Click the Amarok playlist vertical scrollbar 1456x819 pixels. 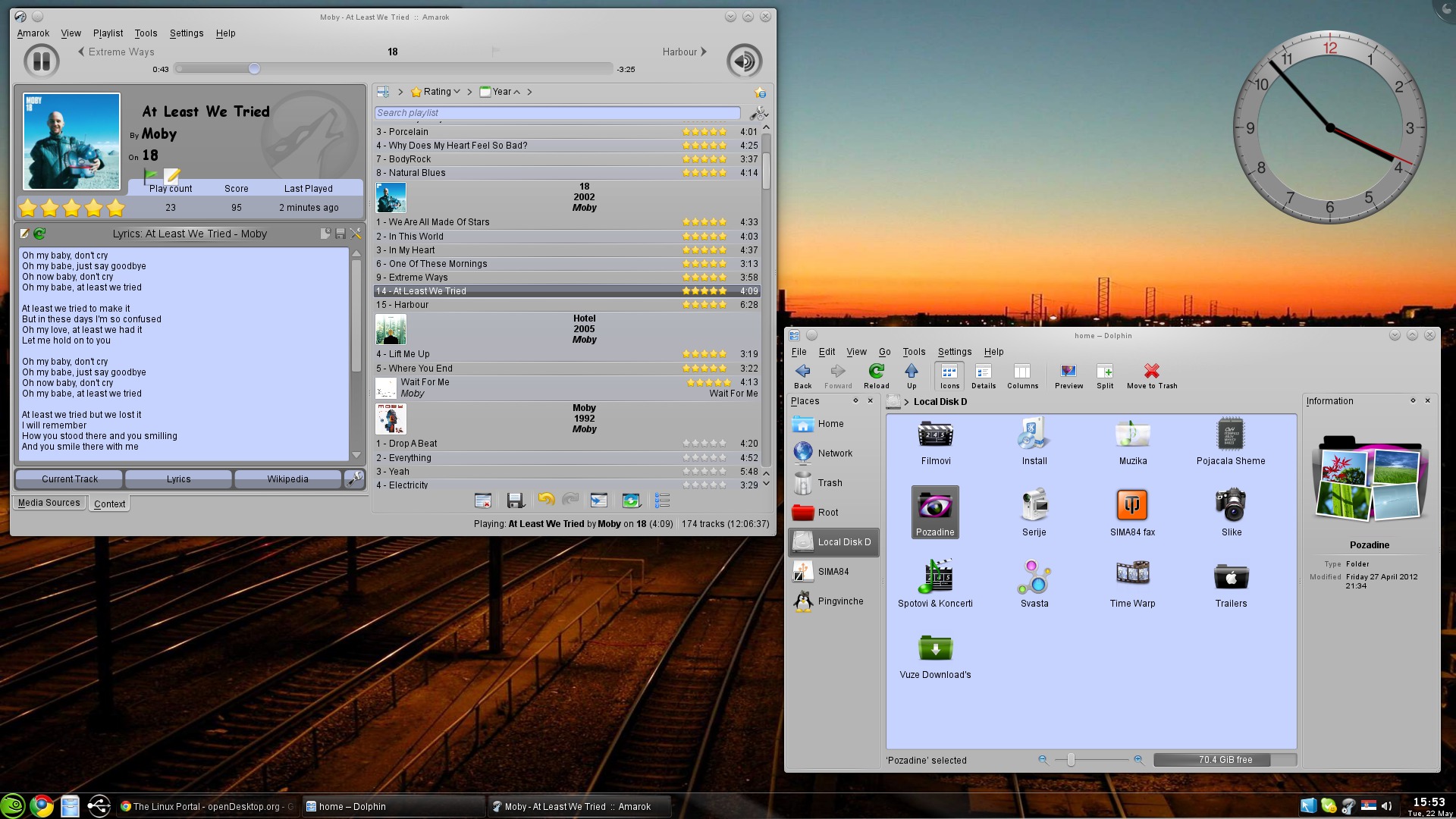tap(766, 171)
